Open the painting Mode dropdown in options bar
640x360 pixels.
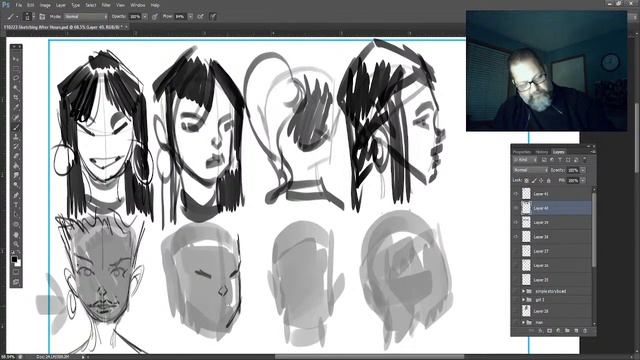[x=86, y=17]
